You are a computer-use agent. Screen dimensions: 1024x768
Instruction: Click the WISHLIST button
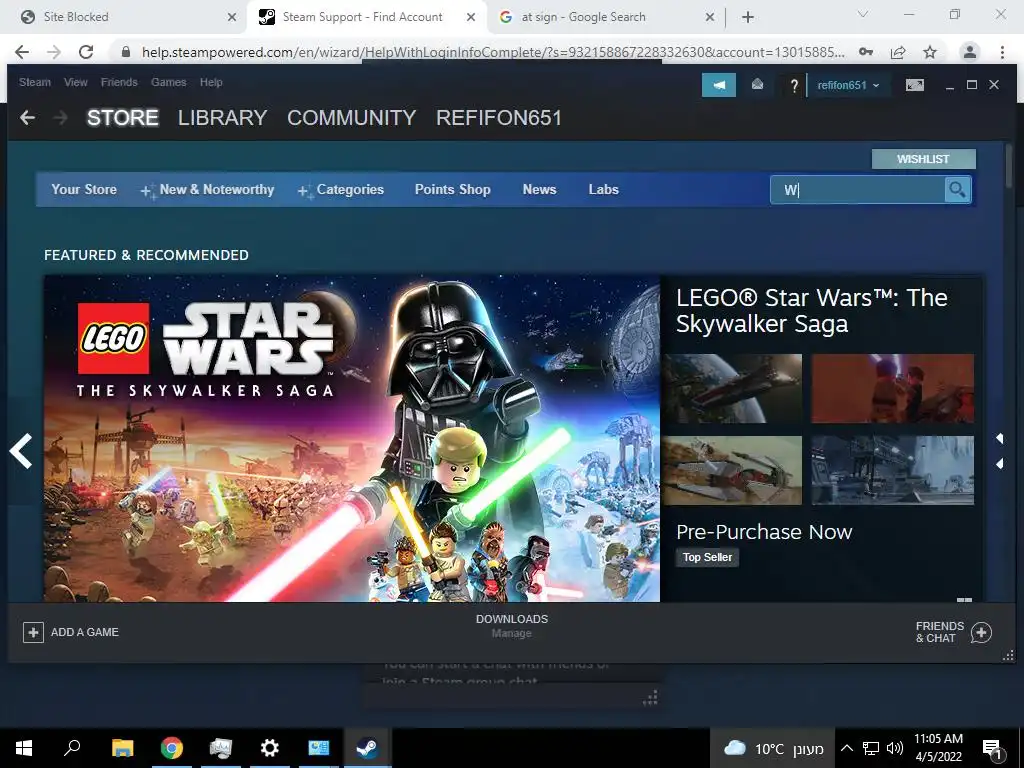(x=923, y=159)
